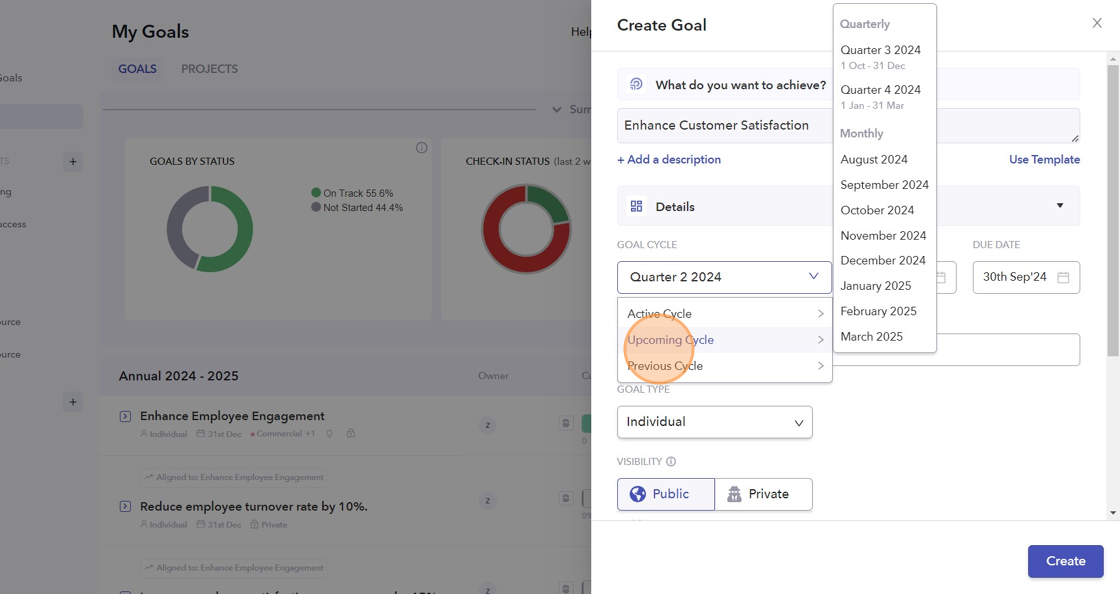Switch to the Projects tab
Screen dimensions: 1120x594
point(209,69)
